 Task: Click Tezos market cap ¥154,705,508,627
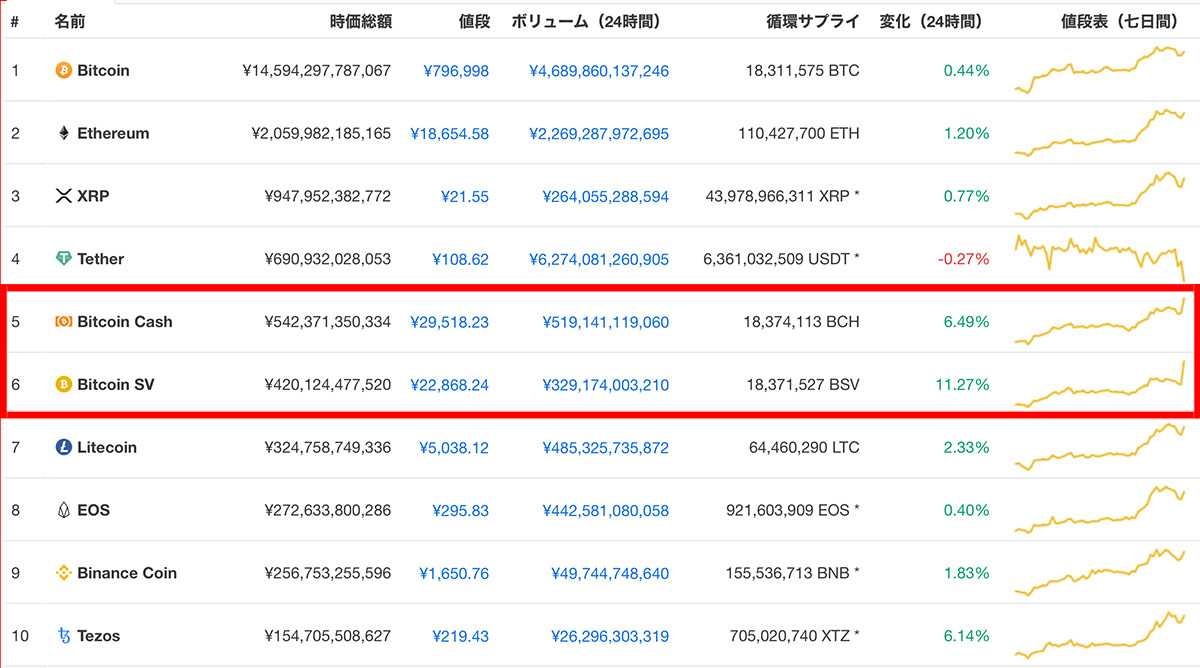pos(328,636)
